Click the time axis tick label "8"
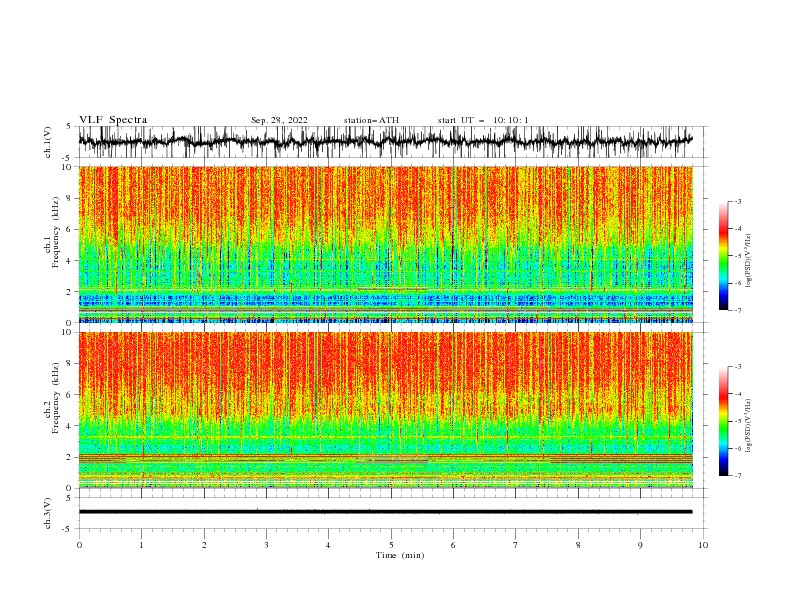792x612 pixels. click(x=578, y=545)
